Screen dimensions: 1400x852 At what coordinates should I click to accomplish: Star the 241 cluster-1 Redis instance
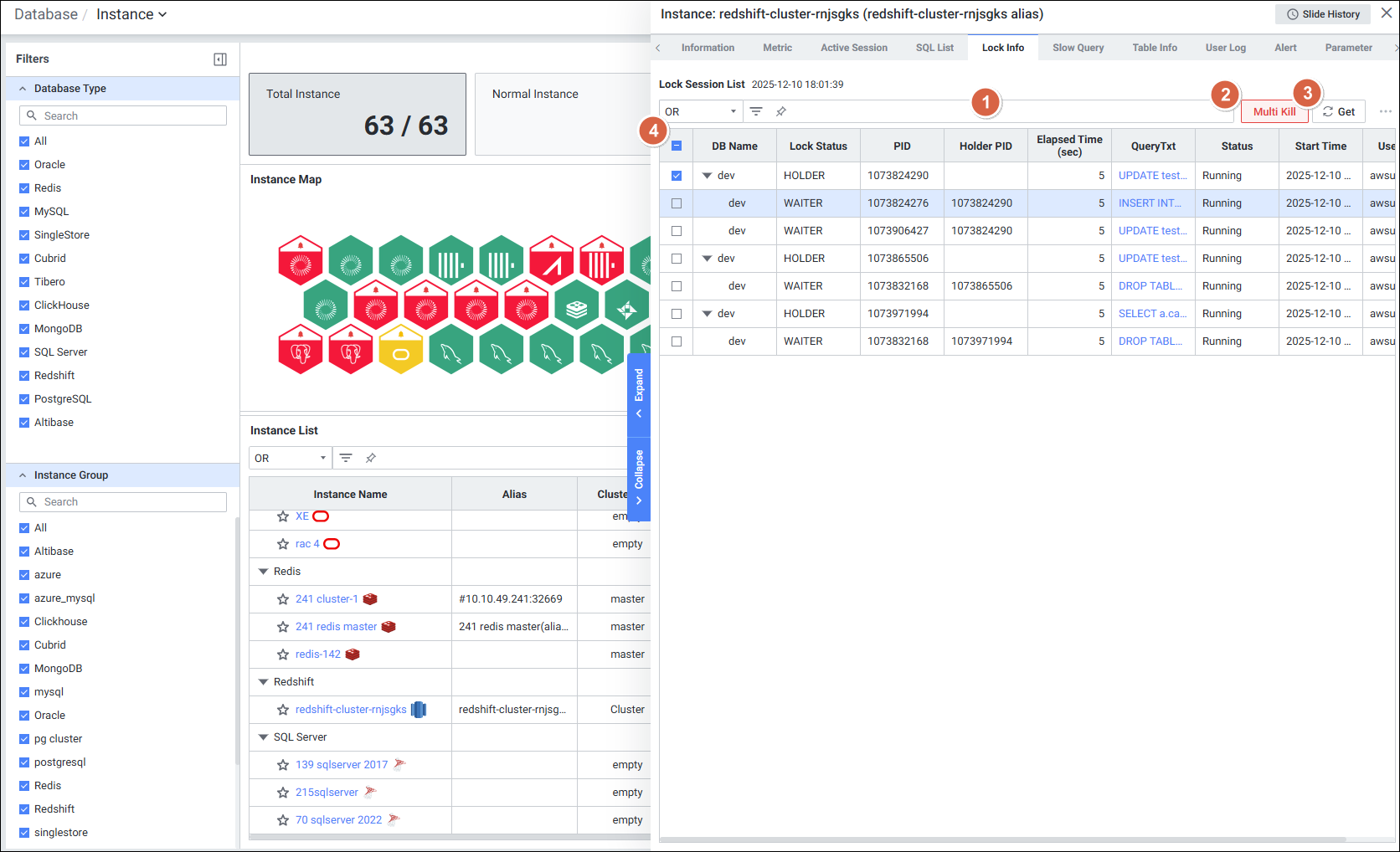click(x=283, y=599)
